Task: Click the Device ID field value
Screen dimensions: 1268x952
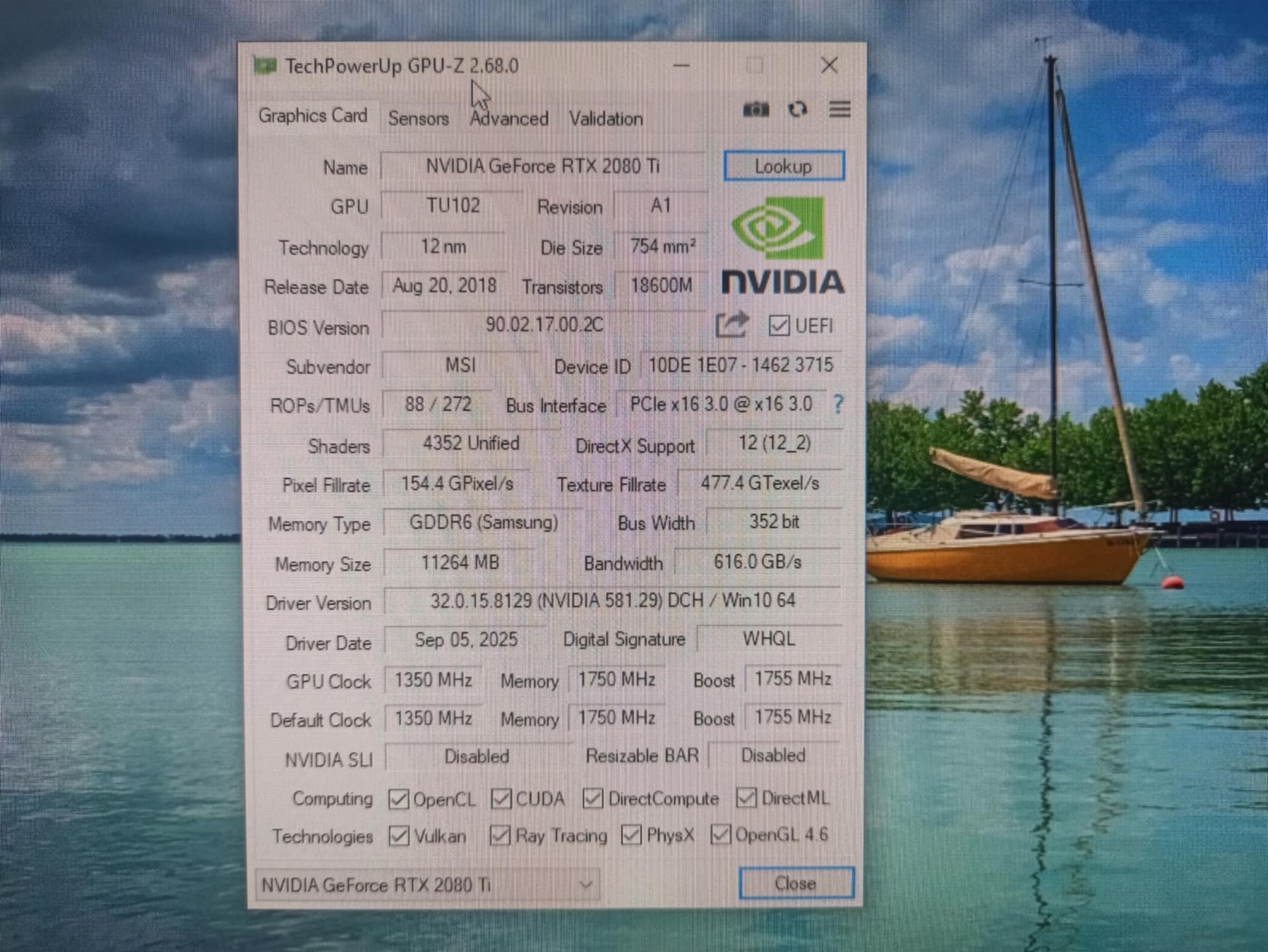Action: 741,366
